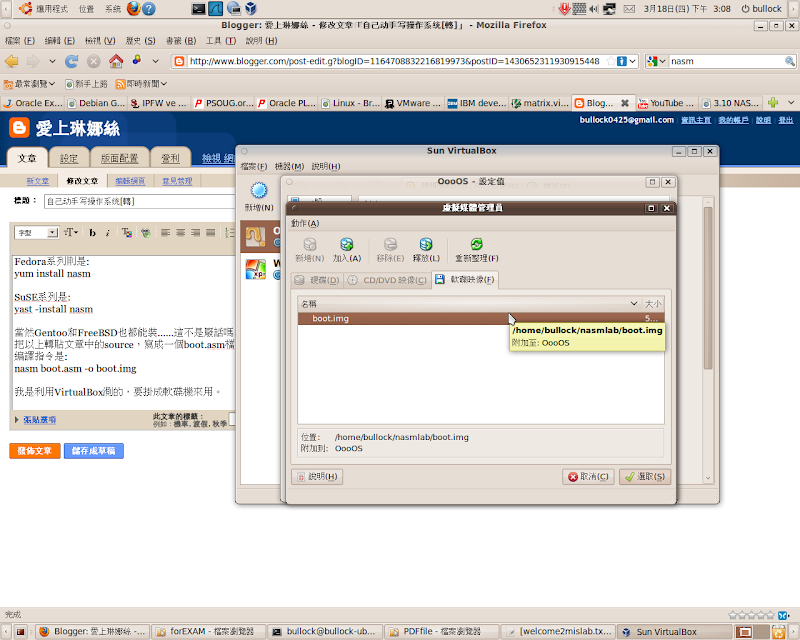Open Firefox 書籤(B) bookmarks menu
The image size is (800, 640).
coord(181,41)
